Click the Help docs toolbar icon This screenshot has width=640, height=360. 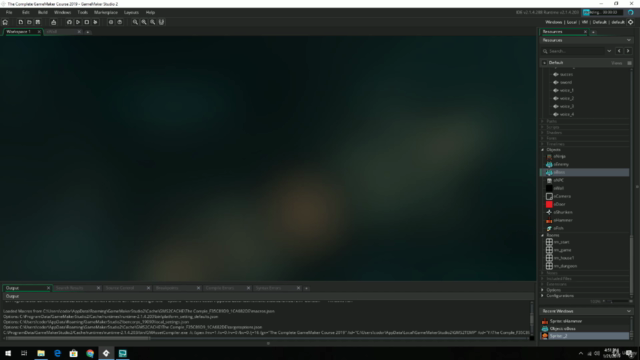tap(120, 22)
